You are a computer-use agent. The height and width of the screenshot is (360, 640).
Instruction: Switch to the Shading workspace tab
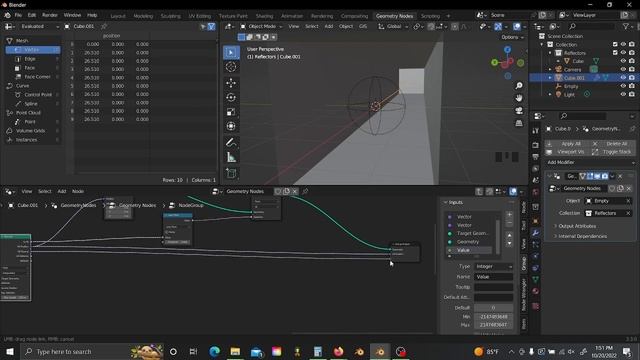[264, 16]
